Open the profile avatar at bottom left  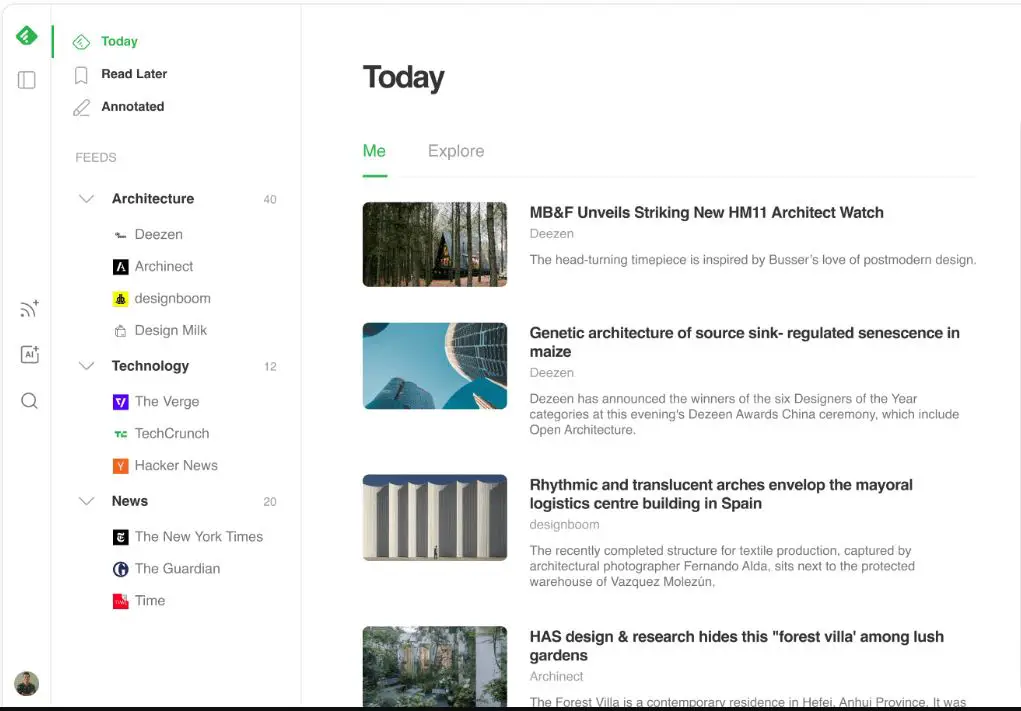click(x=27, y=683)
